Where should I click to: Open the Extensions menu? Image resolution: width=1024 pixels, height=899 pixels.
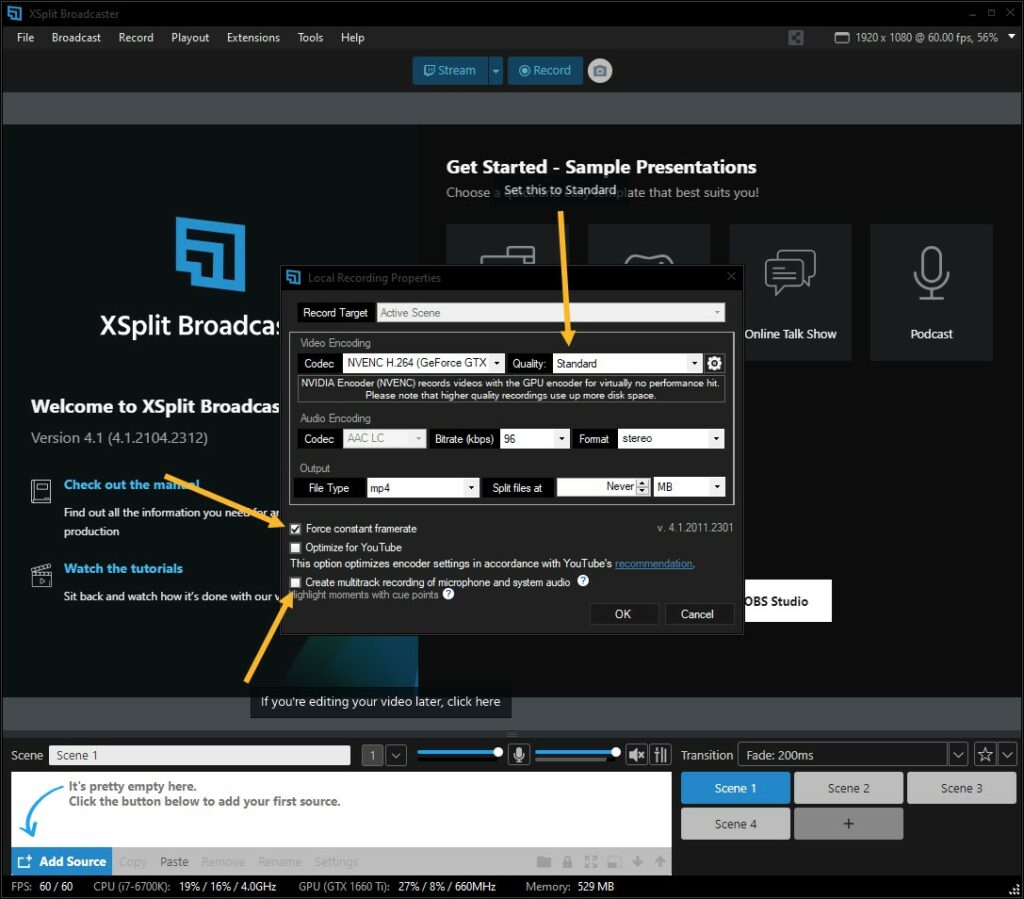click(x=253, y=38)
